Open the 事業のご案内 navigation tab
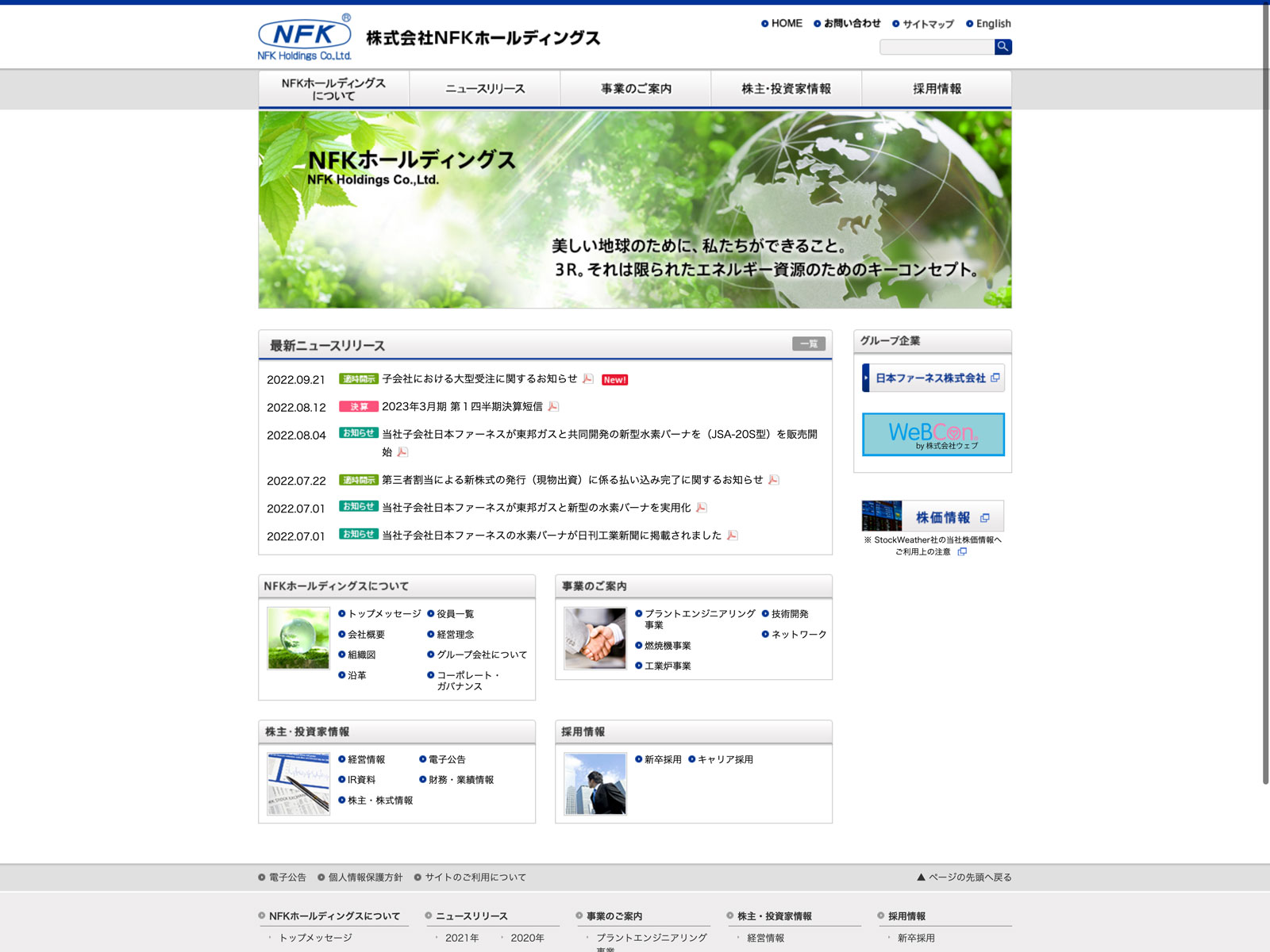Viewport: 1270px width, 952px height. (635, 89)
